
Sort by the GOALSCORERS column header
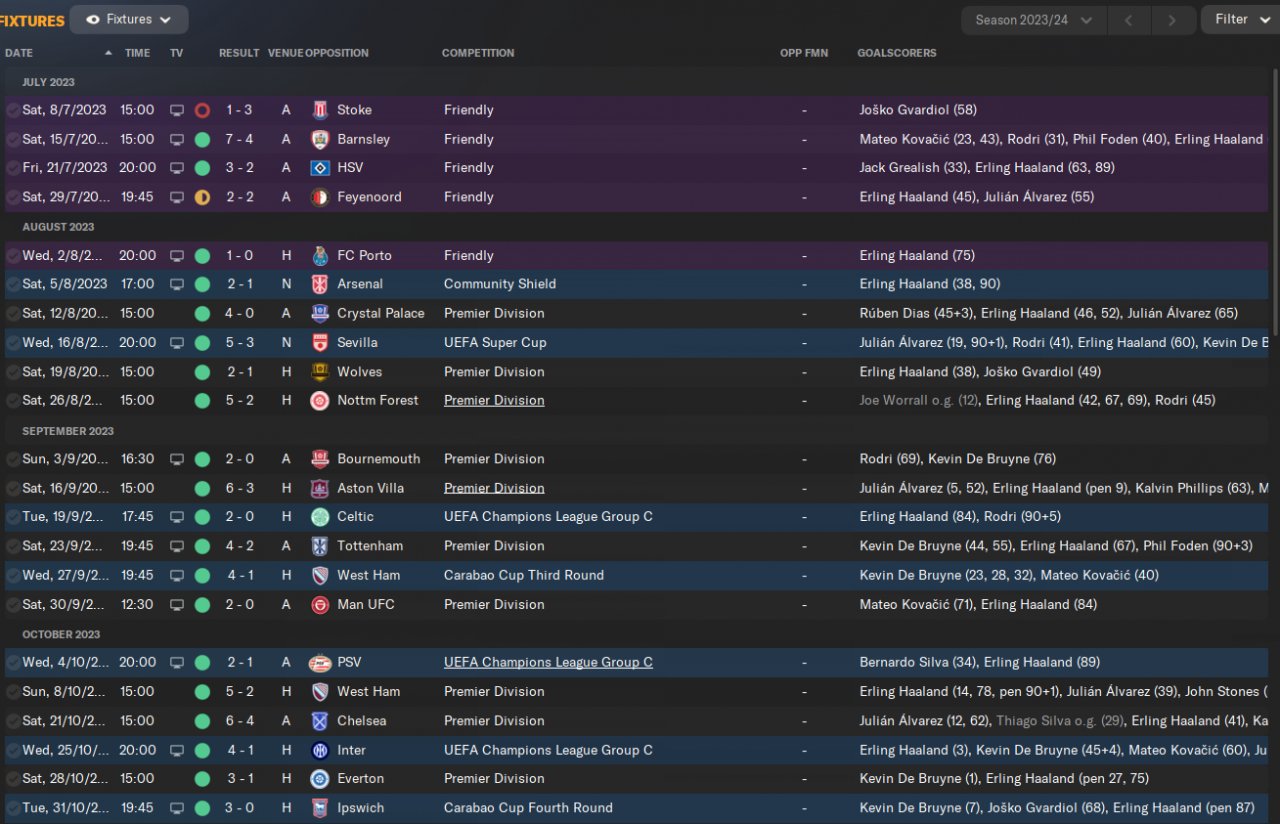click(897, 53)
